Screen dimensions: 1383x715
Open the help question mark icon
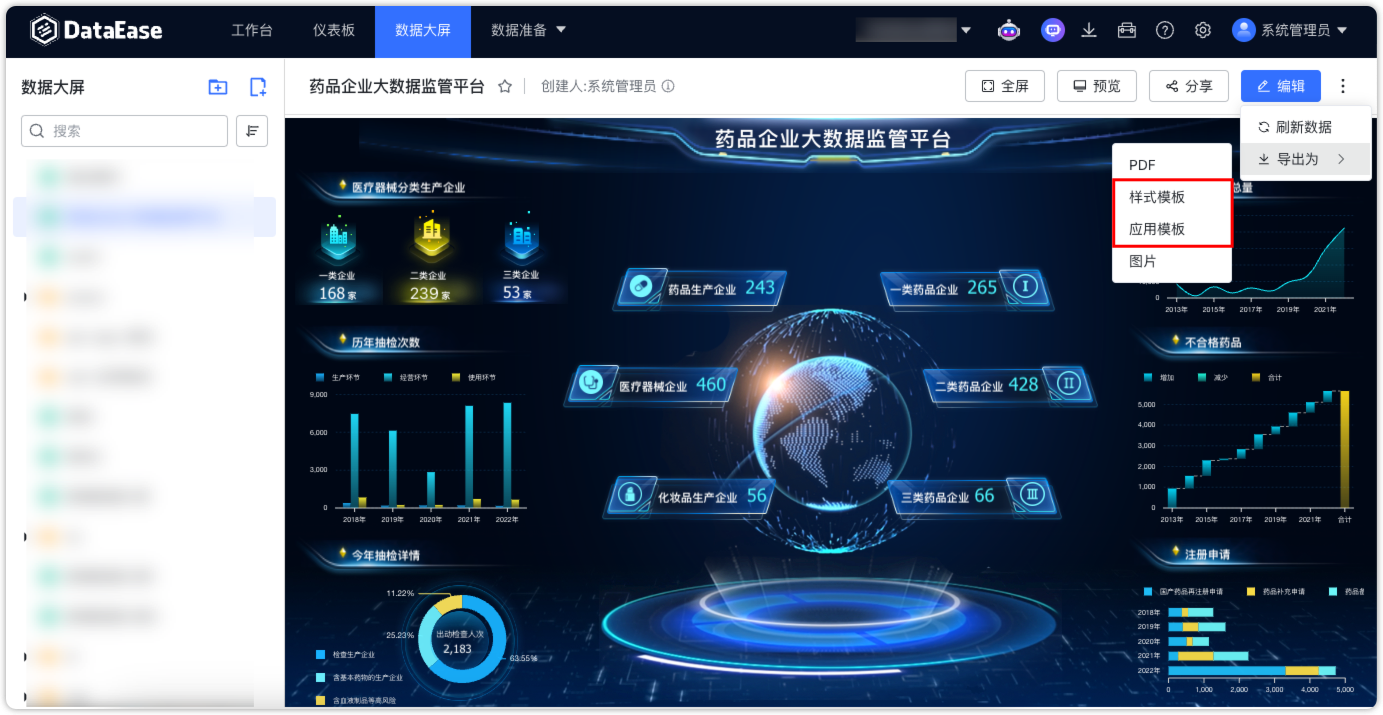tap(1165, 30)
